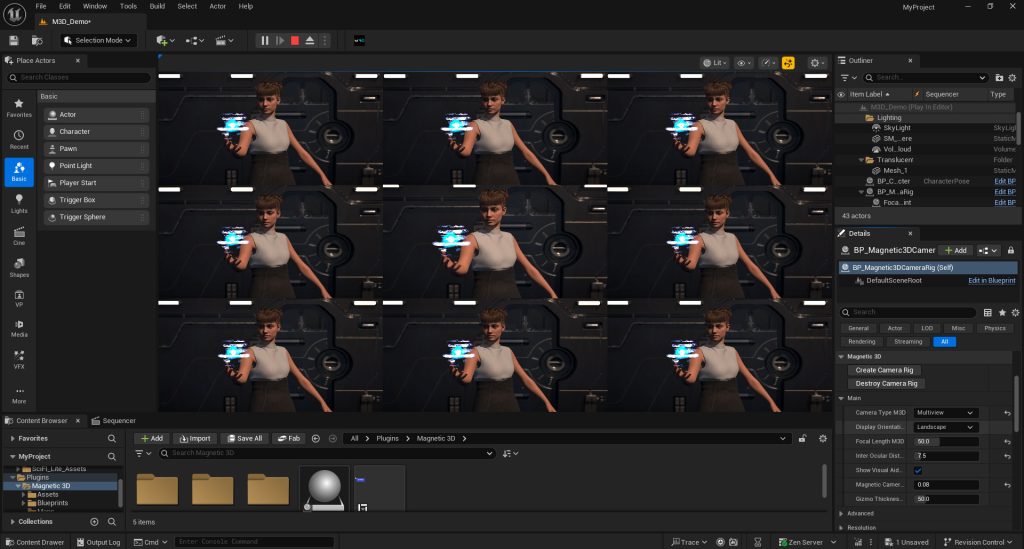The image size is (1024, 549).
Task: Click the Create Camera Rig button
Action: coord(884,370)
